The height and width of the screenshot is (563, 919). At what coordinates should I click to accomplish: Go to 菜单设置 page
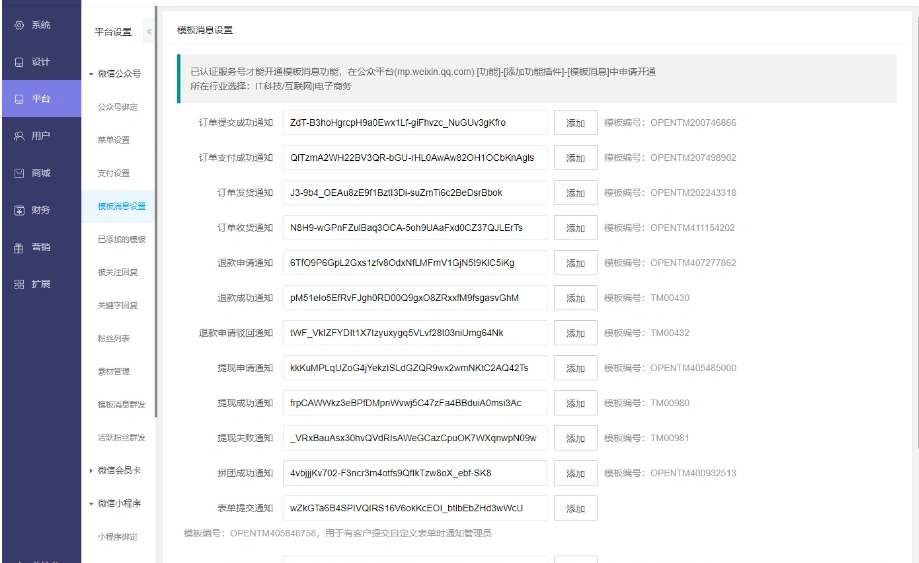(114, 140)
